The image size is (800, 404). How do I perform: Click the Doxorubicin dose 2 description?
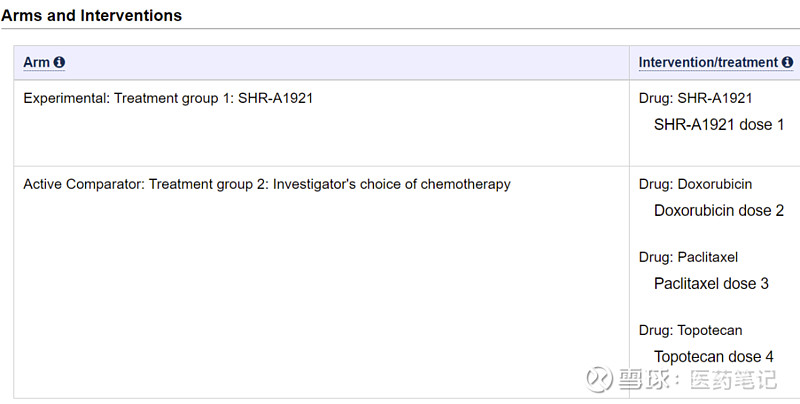point(718,210)
